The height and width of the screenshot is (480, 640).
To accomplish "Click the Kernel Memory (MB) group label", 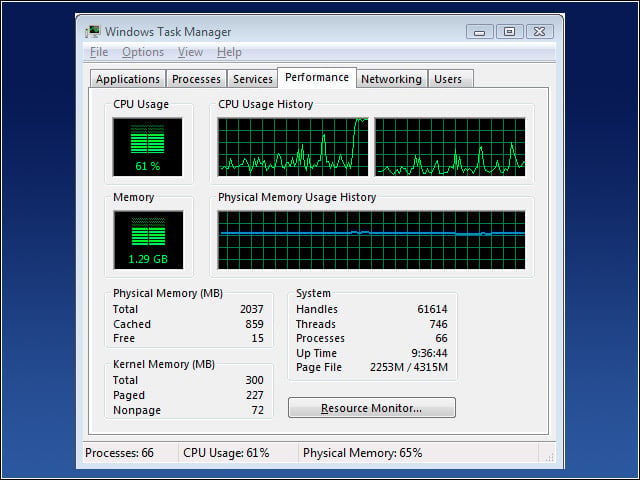I will click(164, 364).
